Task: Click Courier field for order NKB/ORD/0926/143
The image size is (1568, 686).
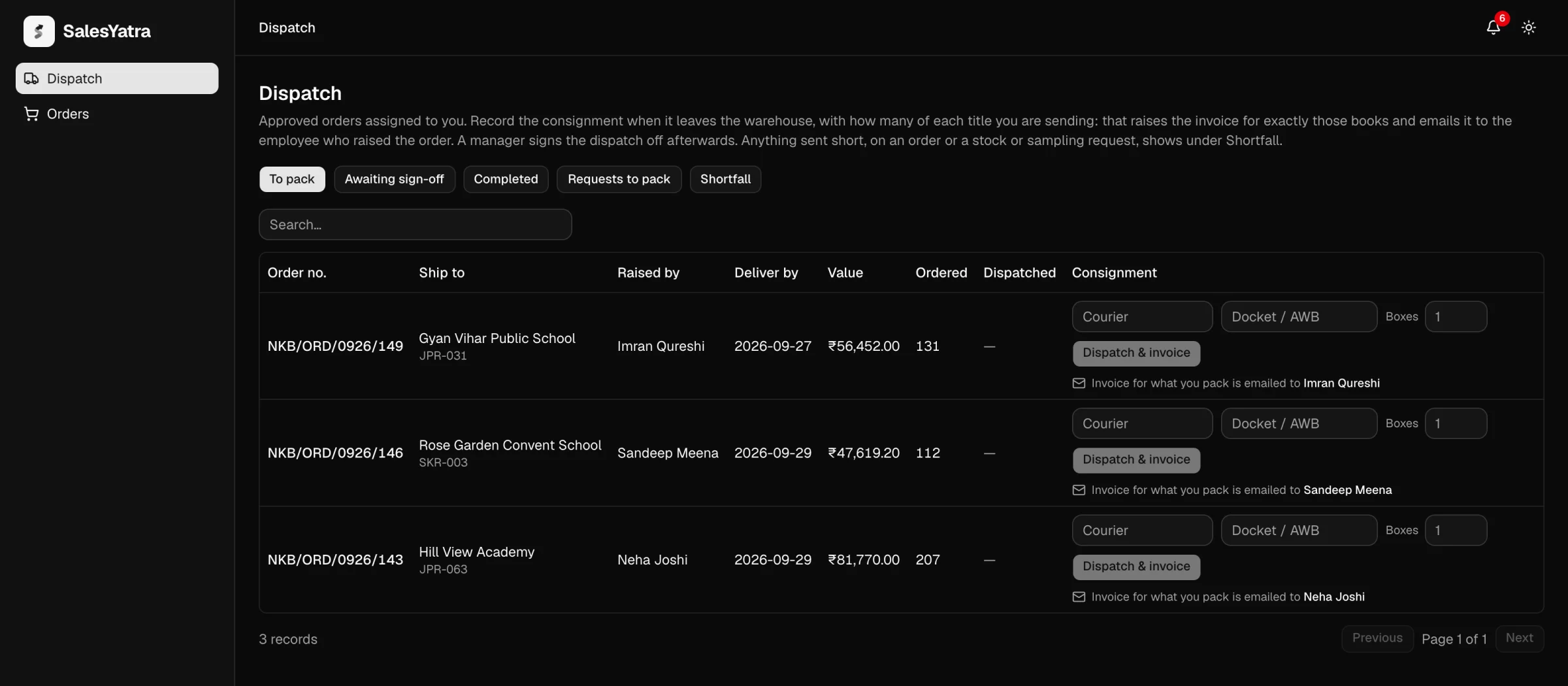Action: coord(1142,531)
